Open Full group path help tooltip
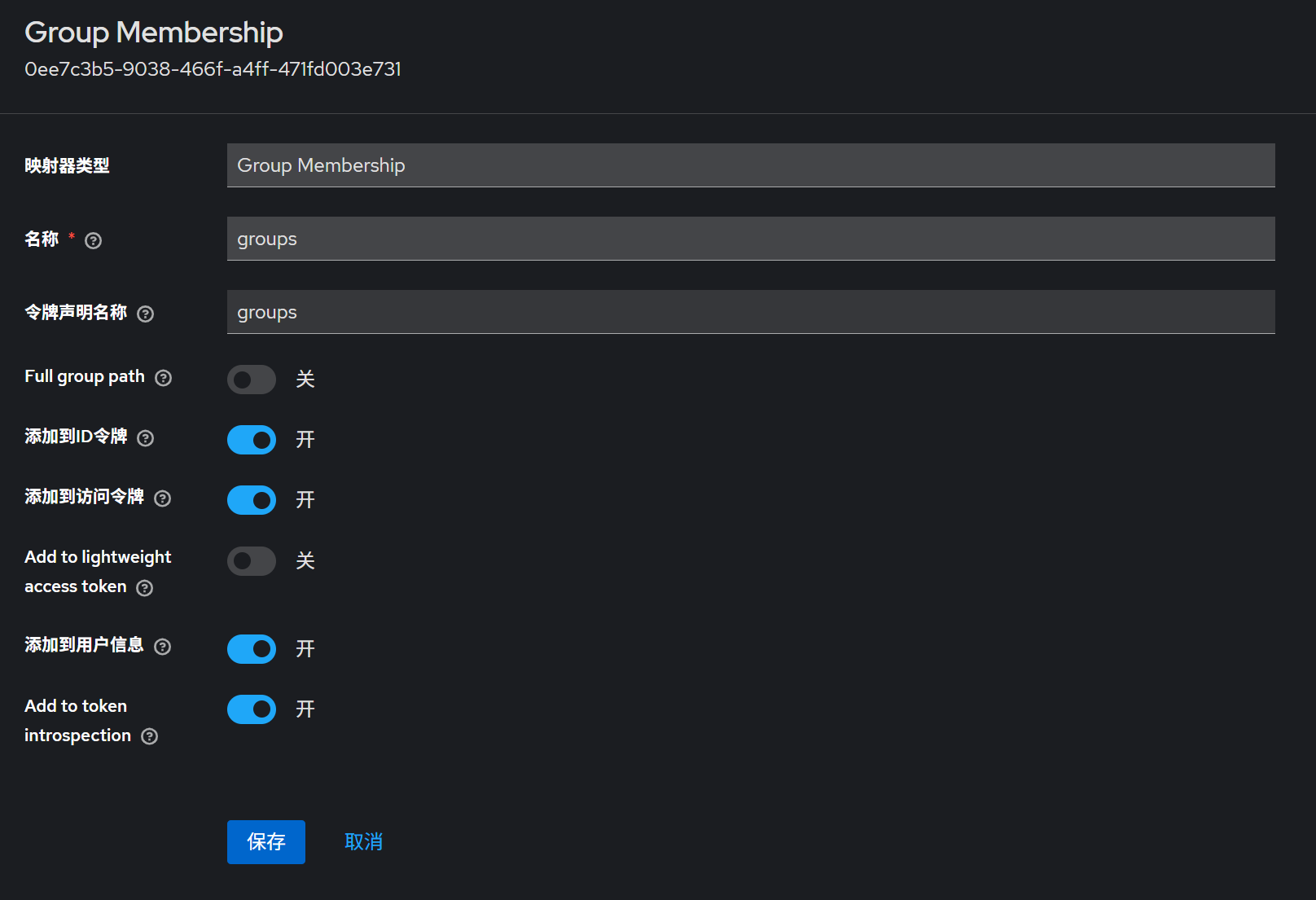Image resolution: width=1316 pixels, height=900 pixels. click(x=164, y=378)
